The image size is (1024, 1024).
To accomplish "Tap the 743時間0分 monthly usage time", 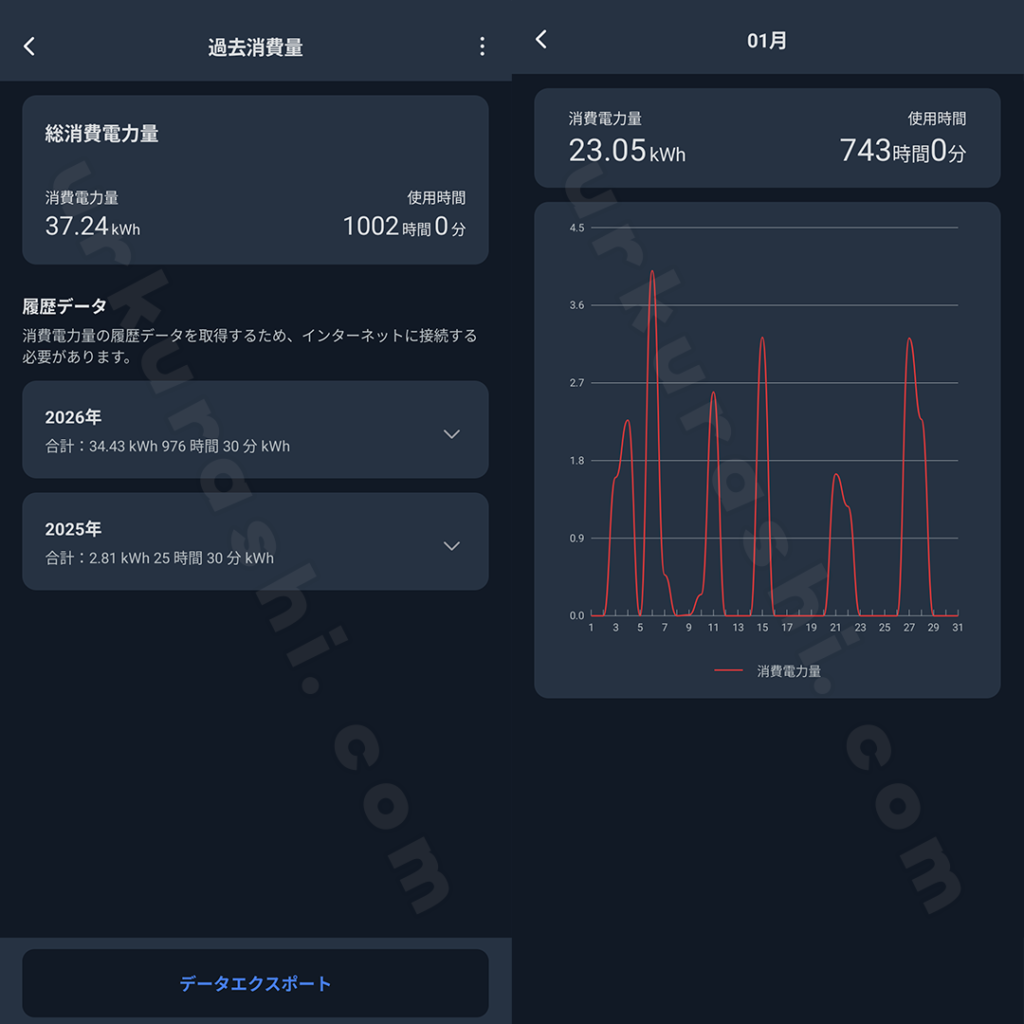I will pyautogui.click(x=902, y=151).
